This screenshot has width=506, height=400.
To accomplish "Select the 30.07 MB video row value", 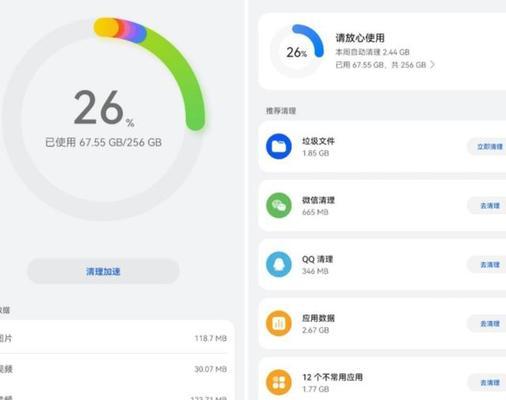I will pos(211,369).
